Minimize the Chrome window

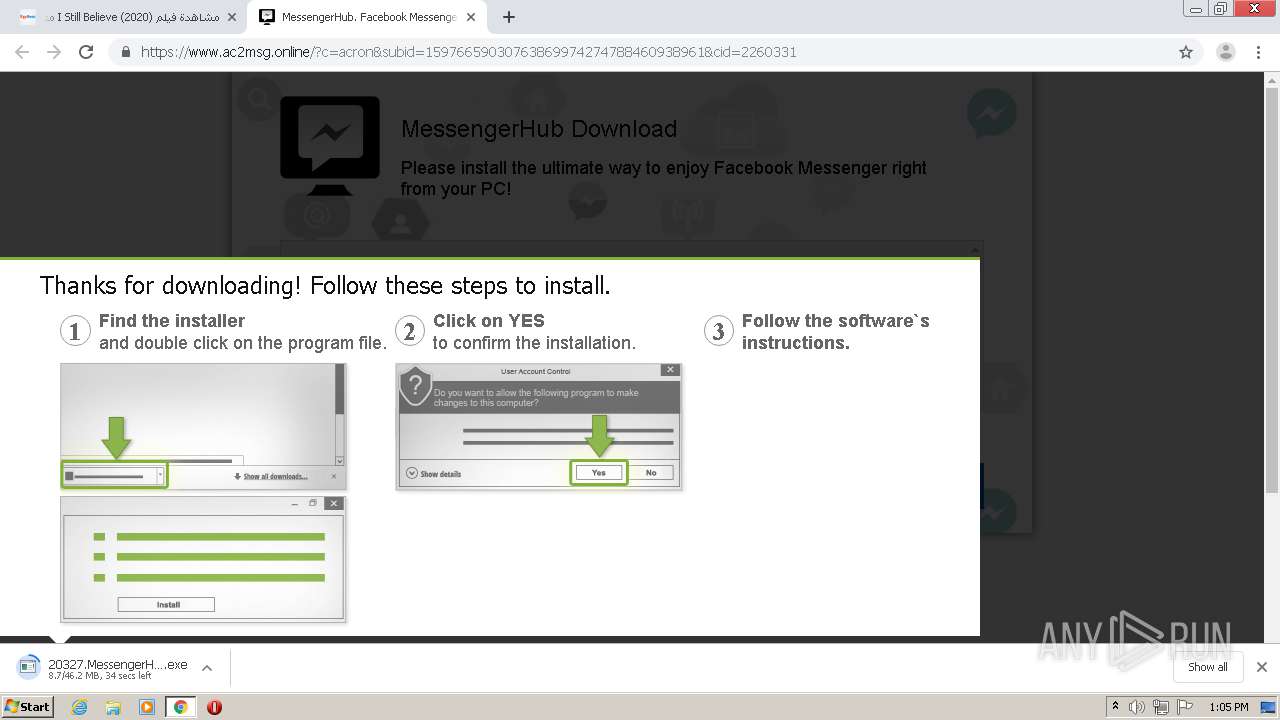1196,9
